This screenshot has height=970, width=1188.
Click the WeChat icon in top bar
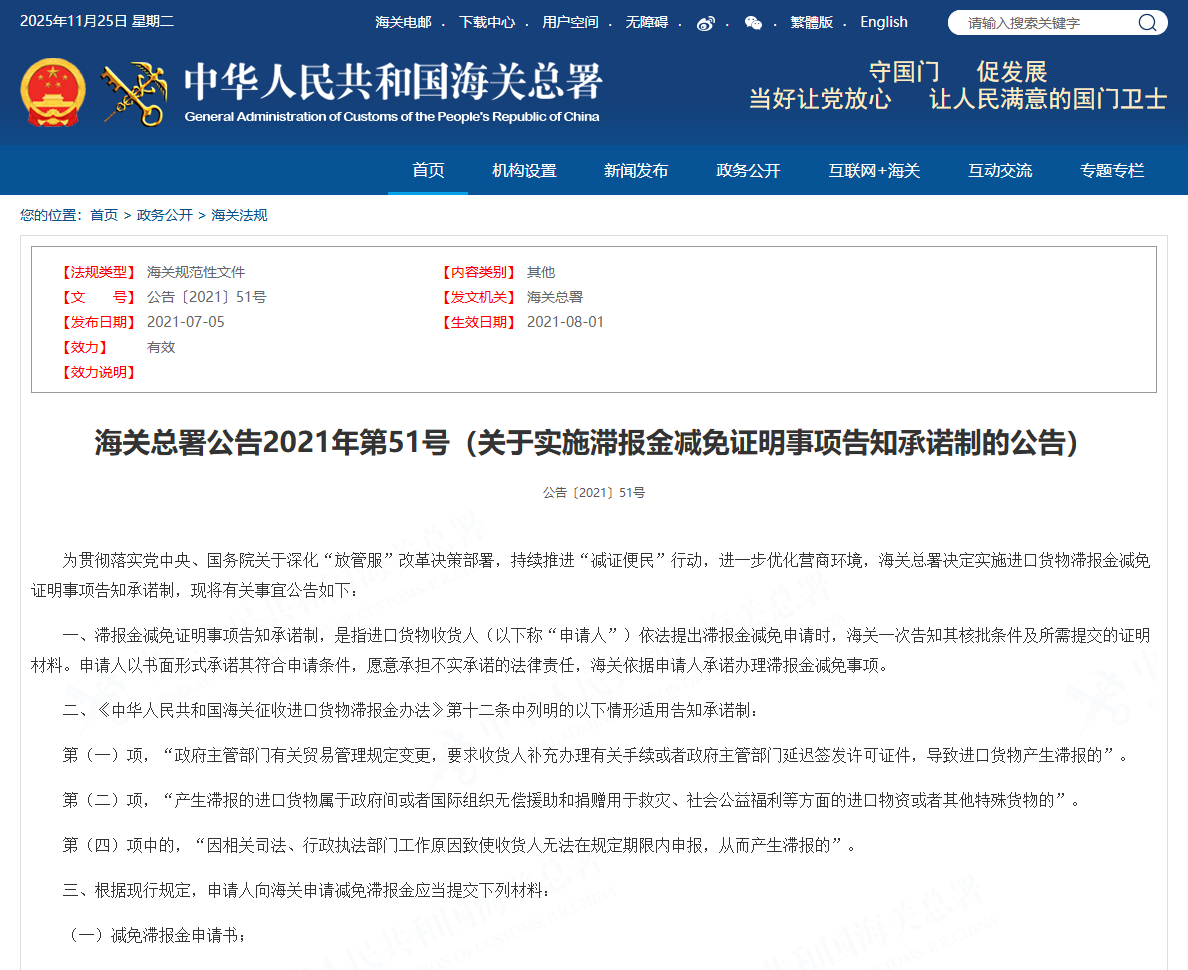(753, 23)
